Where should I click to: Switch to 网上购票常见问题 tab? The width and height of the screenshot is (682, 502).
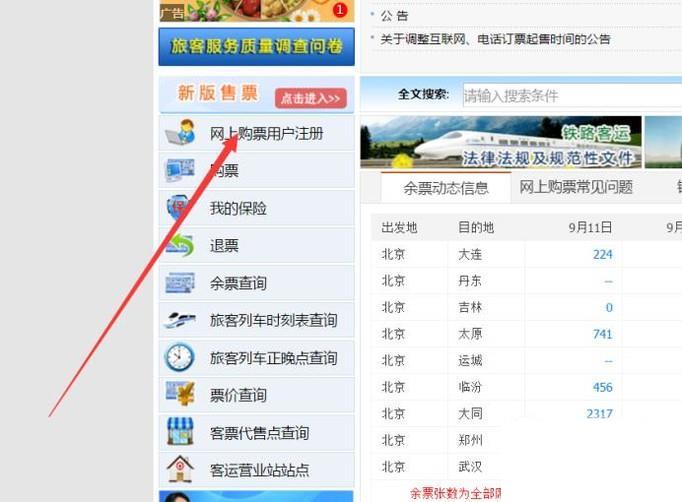[x=576, y=187]
